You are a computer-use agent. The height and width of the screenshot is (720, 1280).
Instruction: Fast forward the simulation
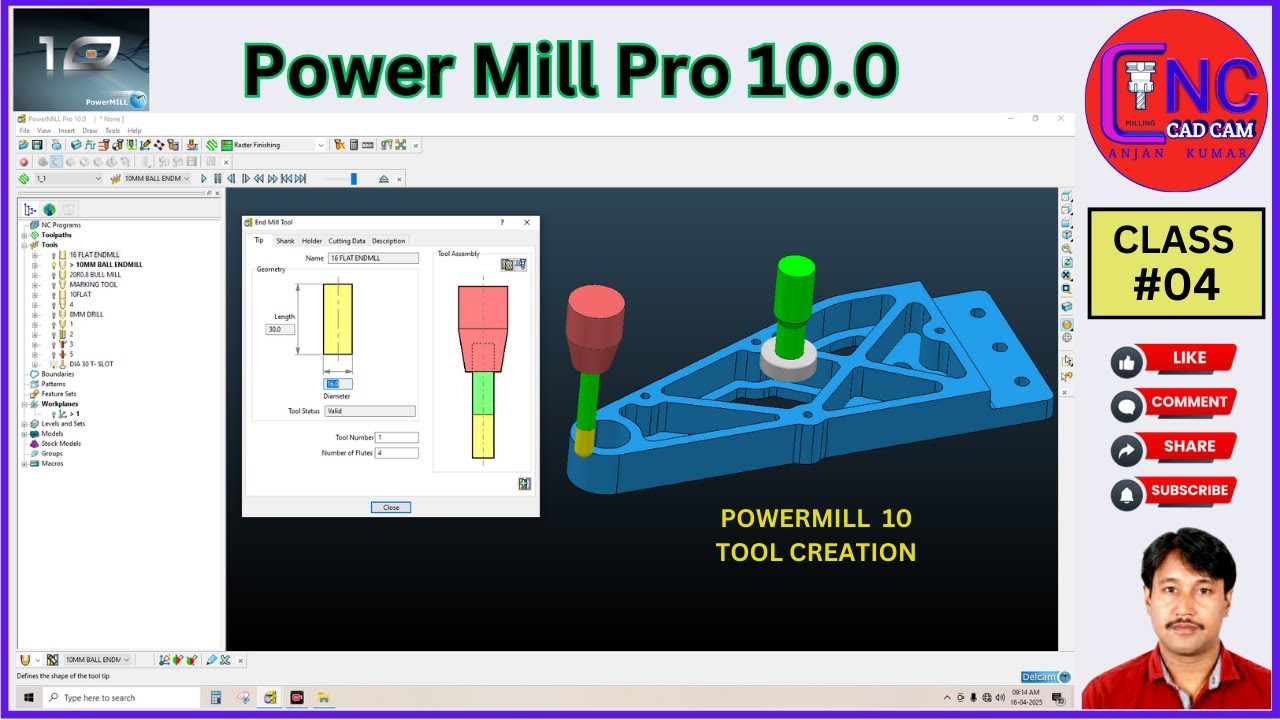273,178
